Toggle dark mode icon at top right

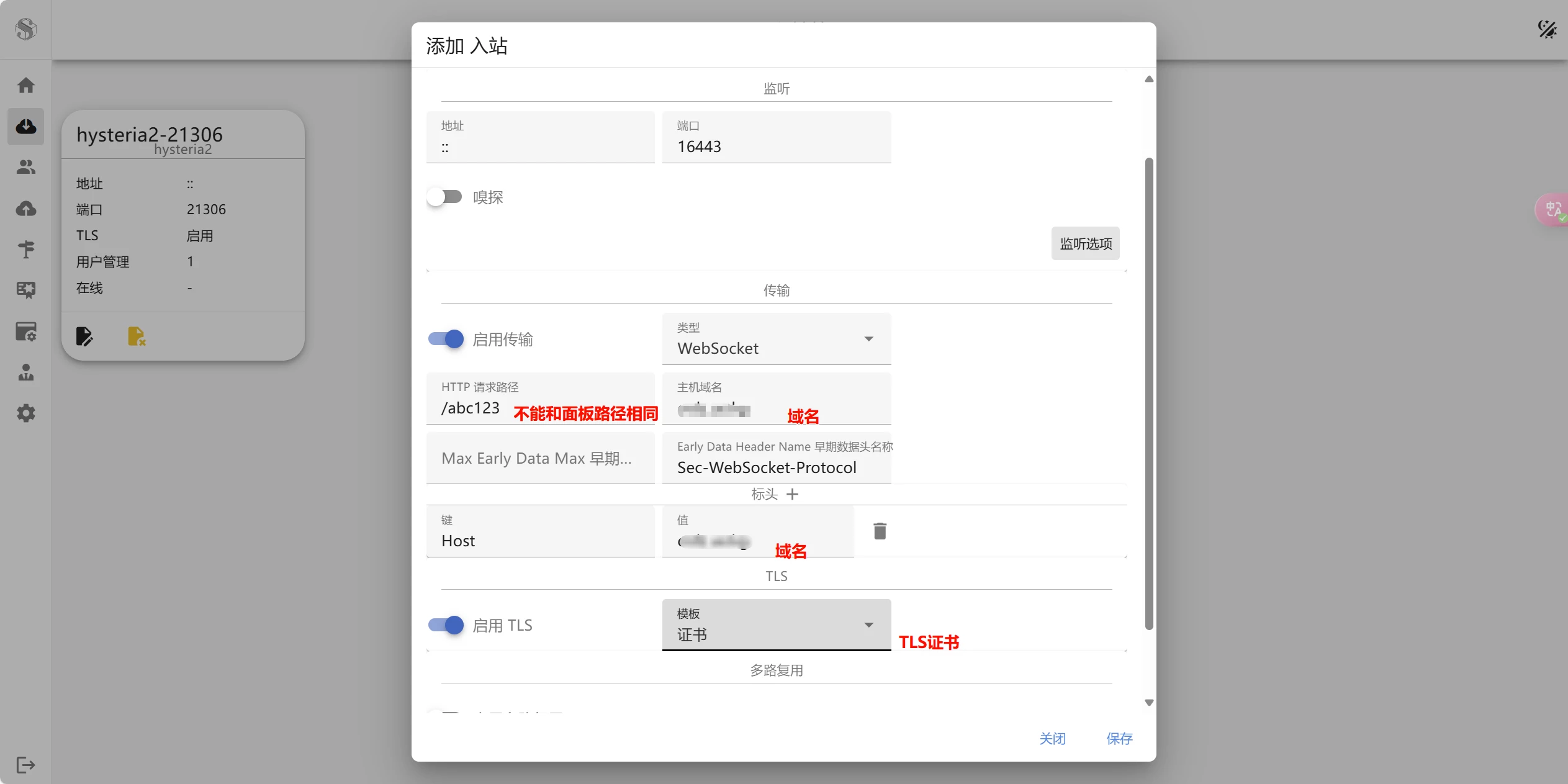[x=1546, y=29]
